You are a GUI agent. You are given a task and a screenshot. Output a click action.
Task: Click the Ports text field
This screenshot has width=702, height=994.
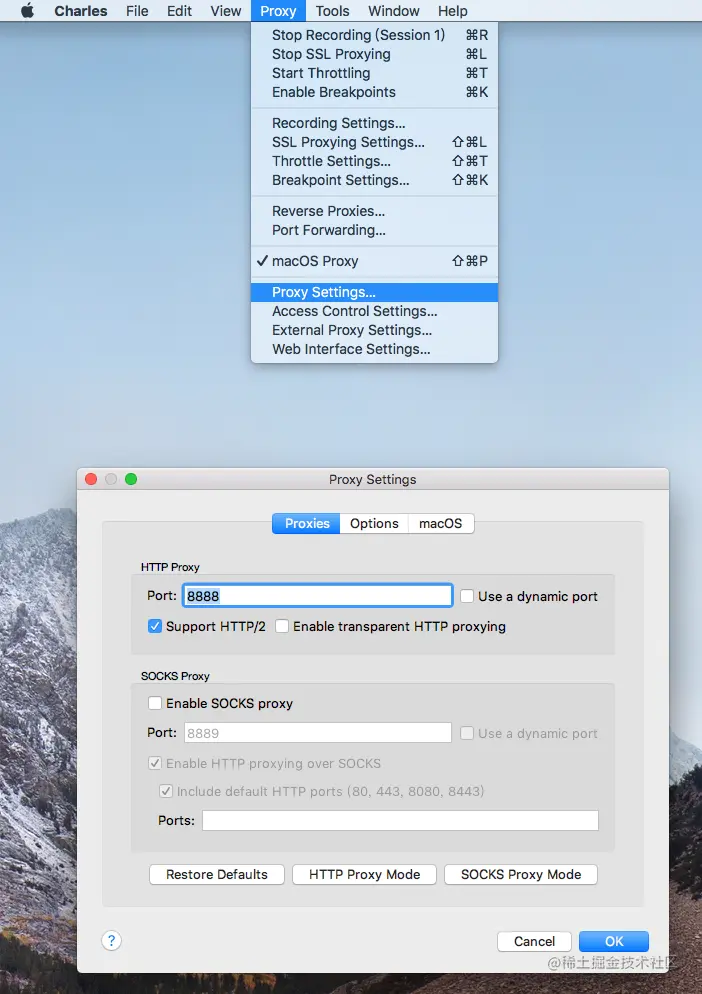(x=400, y=820)
